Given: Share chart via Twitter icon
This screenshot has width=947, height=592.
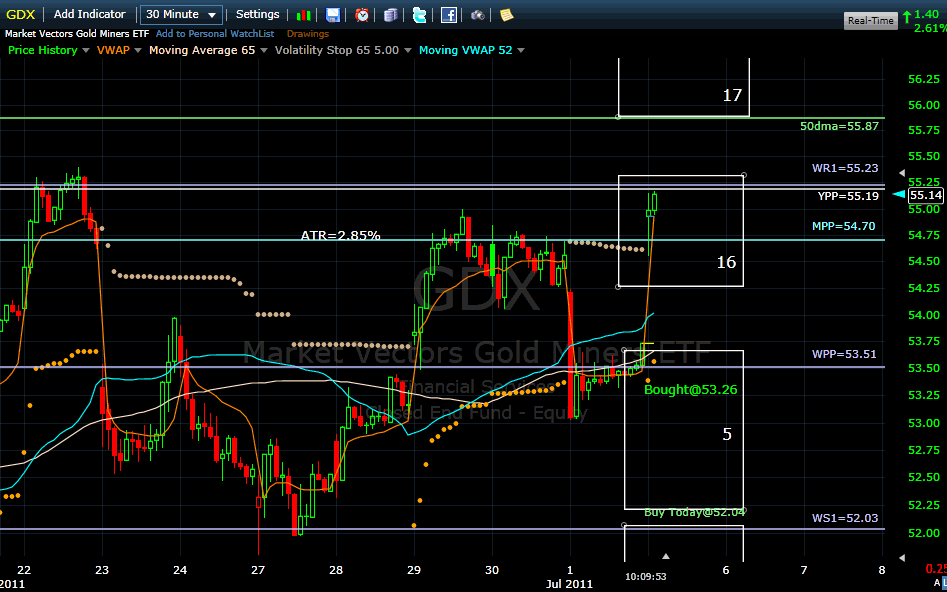Looking at the screenshot, I should point(419,15).
